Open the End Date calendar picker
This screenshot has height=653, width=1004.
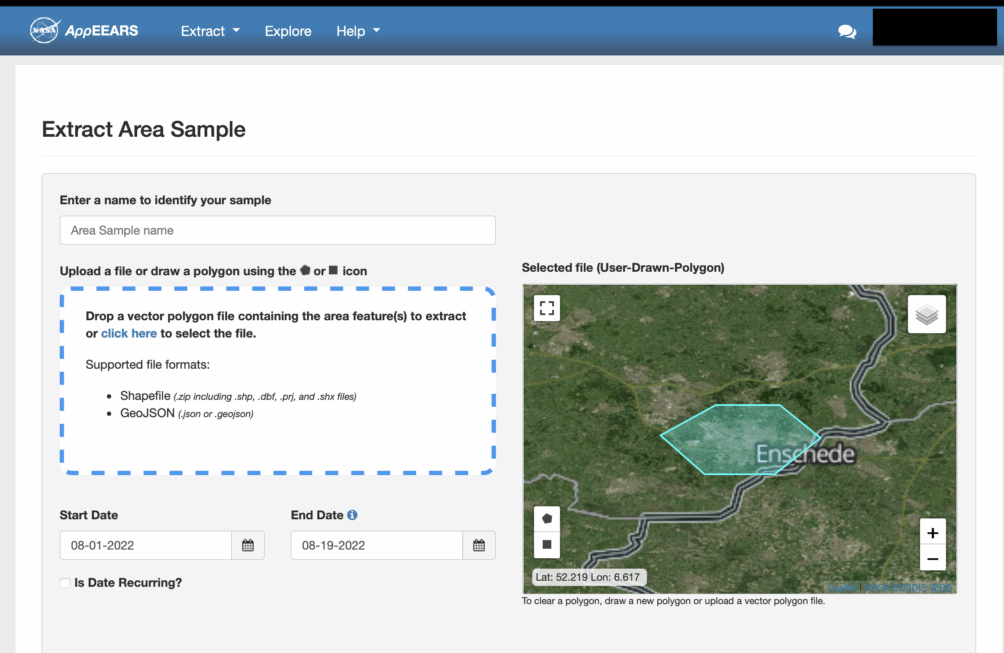479,545
